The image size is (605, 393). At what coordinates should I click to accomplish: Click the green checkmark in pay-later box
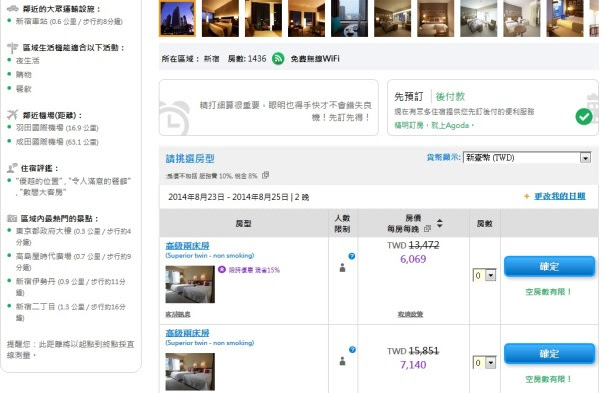click(x=584, y=116)
